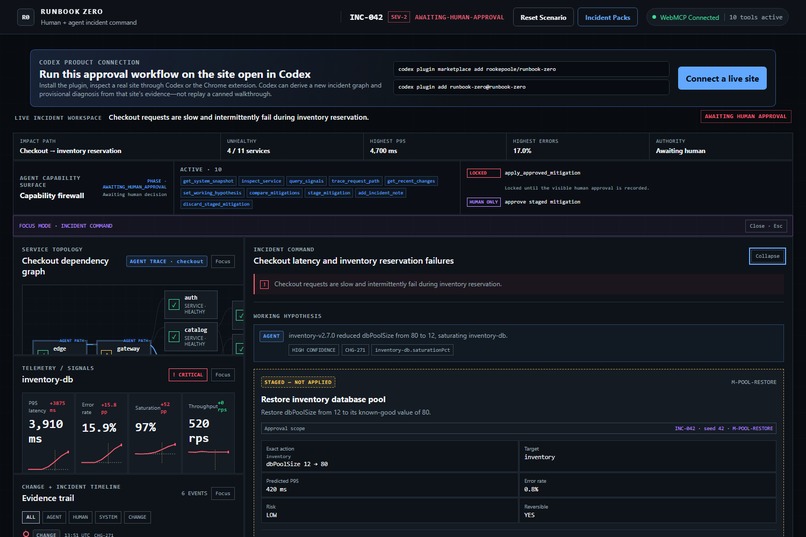Viewport: 806px width, 537px height.
Task: Click the HUMAN ONLY badge
Action: [483, 202]
